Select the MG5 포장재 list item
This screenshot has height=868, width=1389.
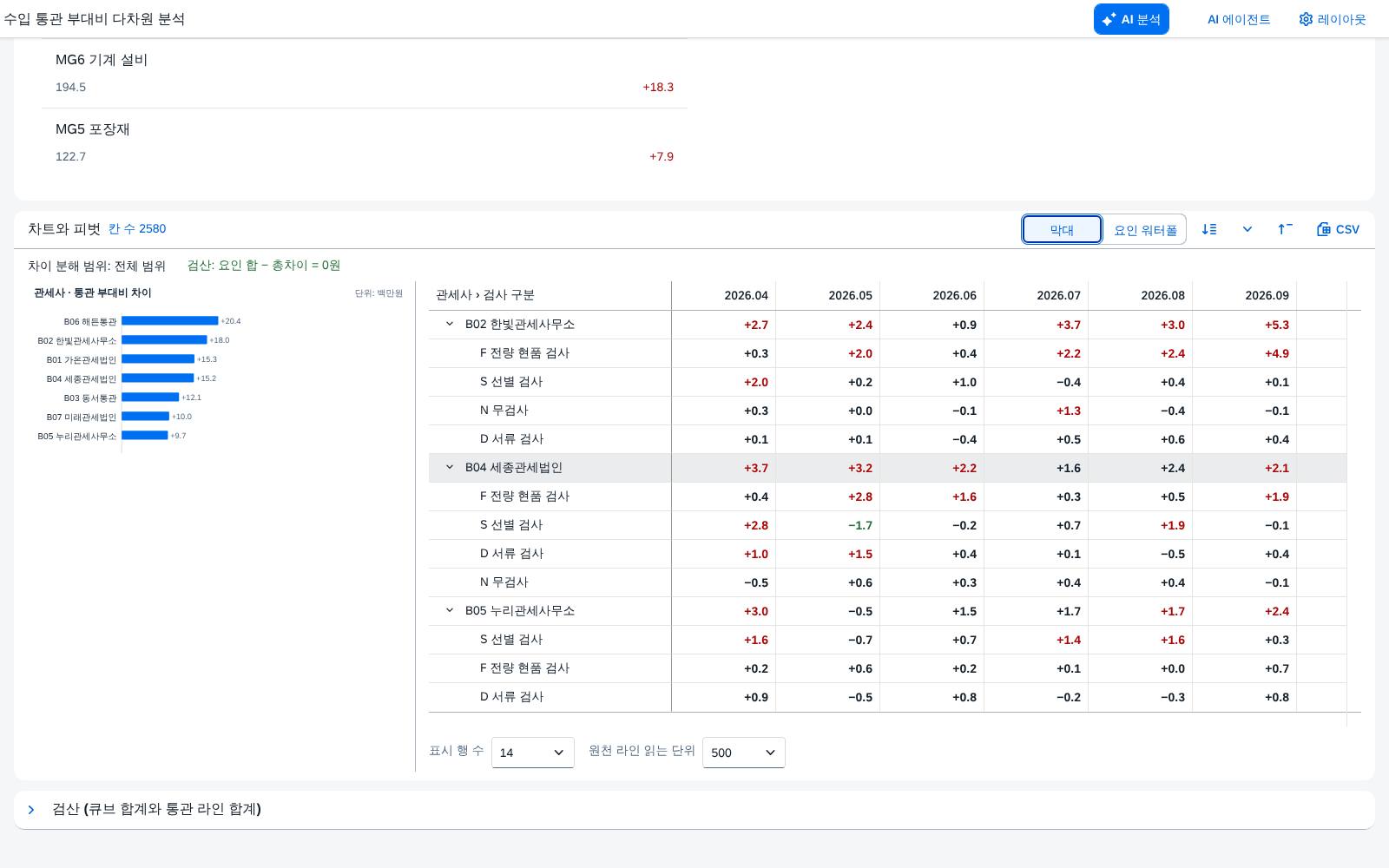(365, 142)
